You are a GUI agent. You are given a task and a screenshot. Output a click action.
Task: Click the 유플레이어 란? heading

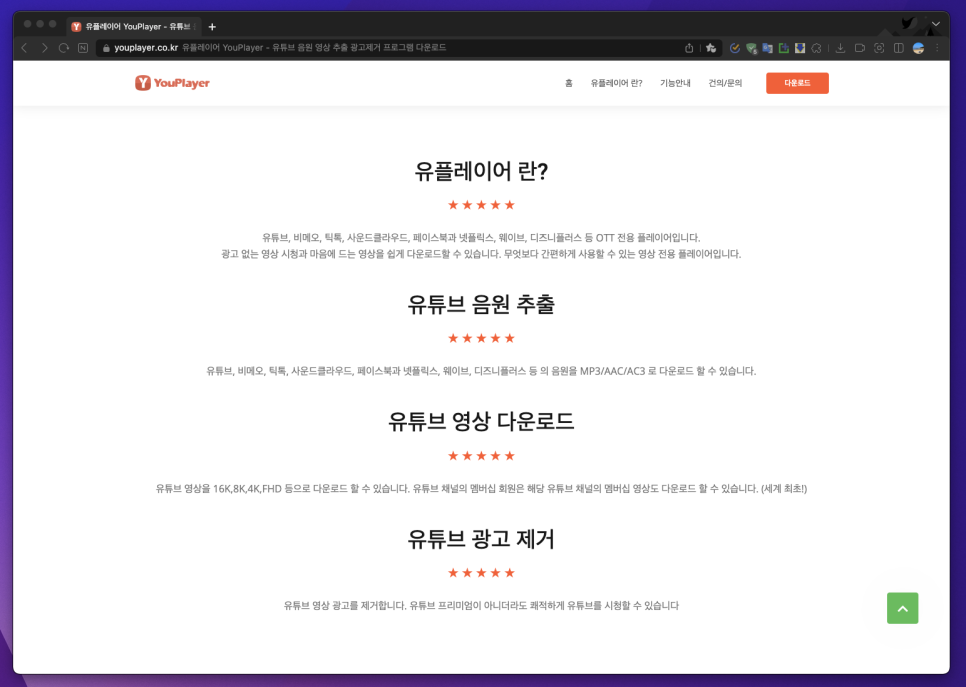tap(481, 171)
